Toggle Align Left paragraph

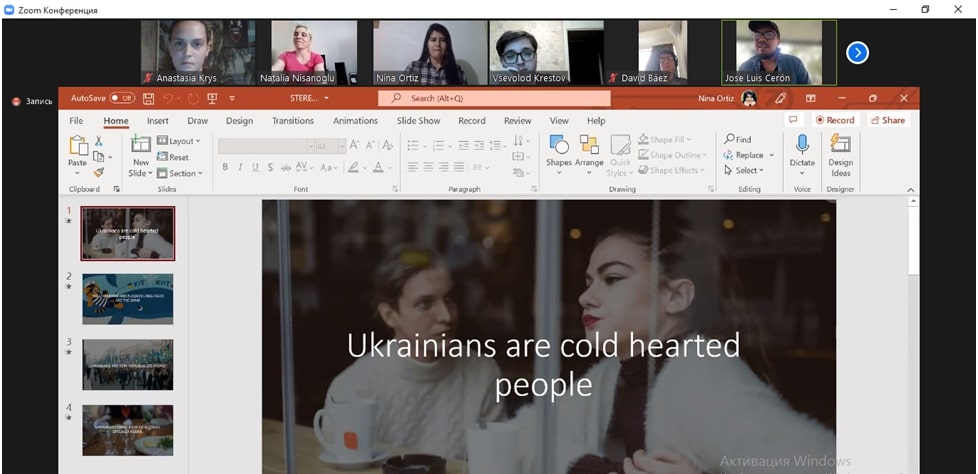[x=413, y=167]
